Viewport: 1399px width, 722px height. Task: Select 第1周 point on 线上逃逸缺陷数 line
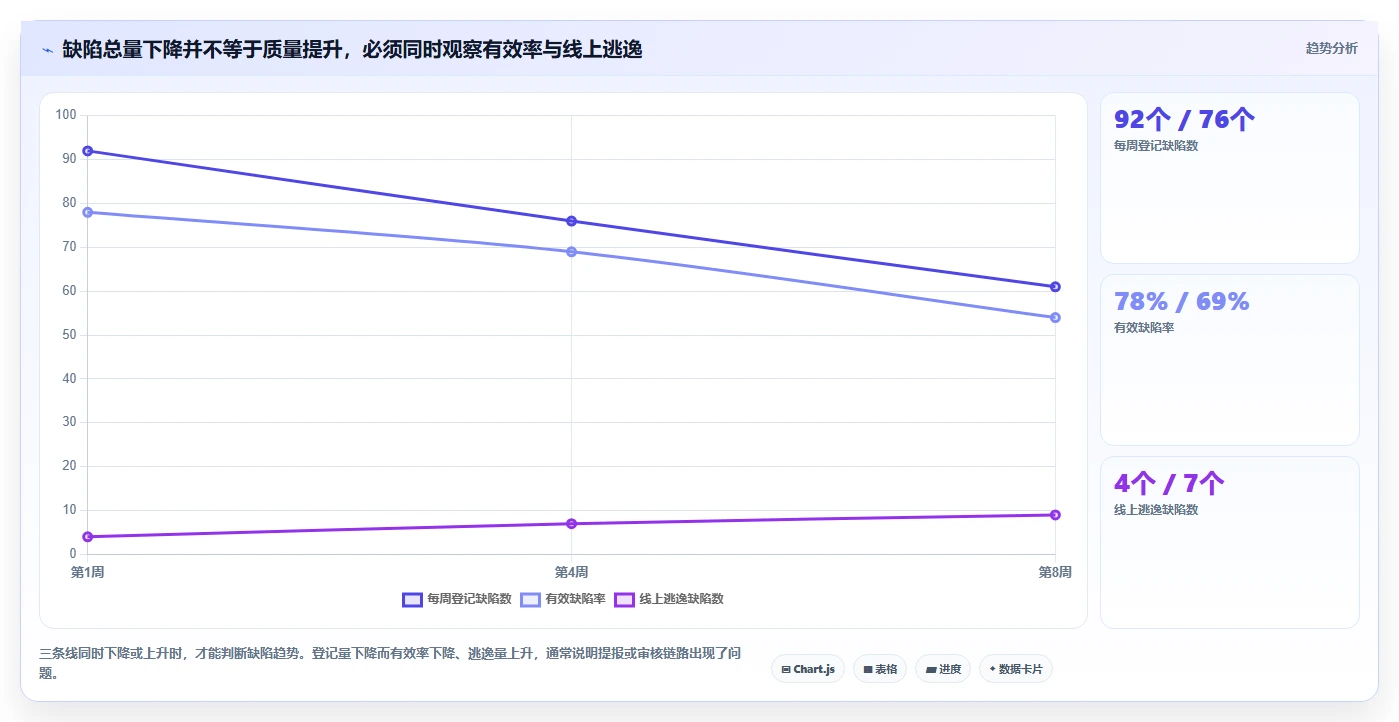88,537
